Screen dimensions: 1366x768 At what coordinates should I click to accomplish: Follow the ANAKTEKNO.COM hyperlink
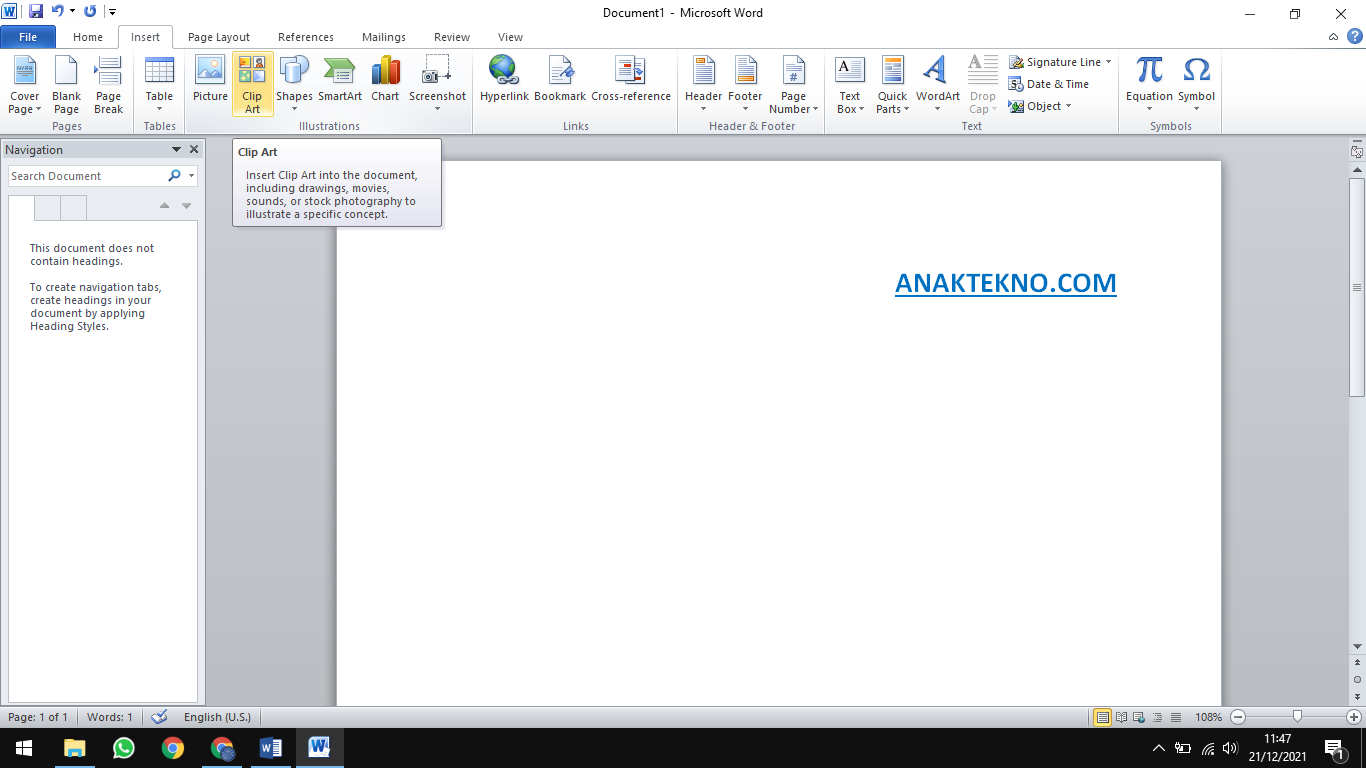click(1006, 283)
